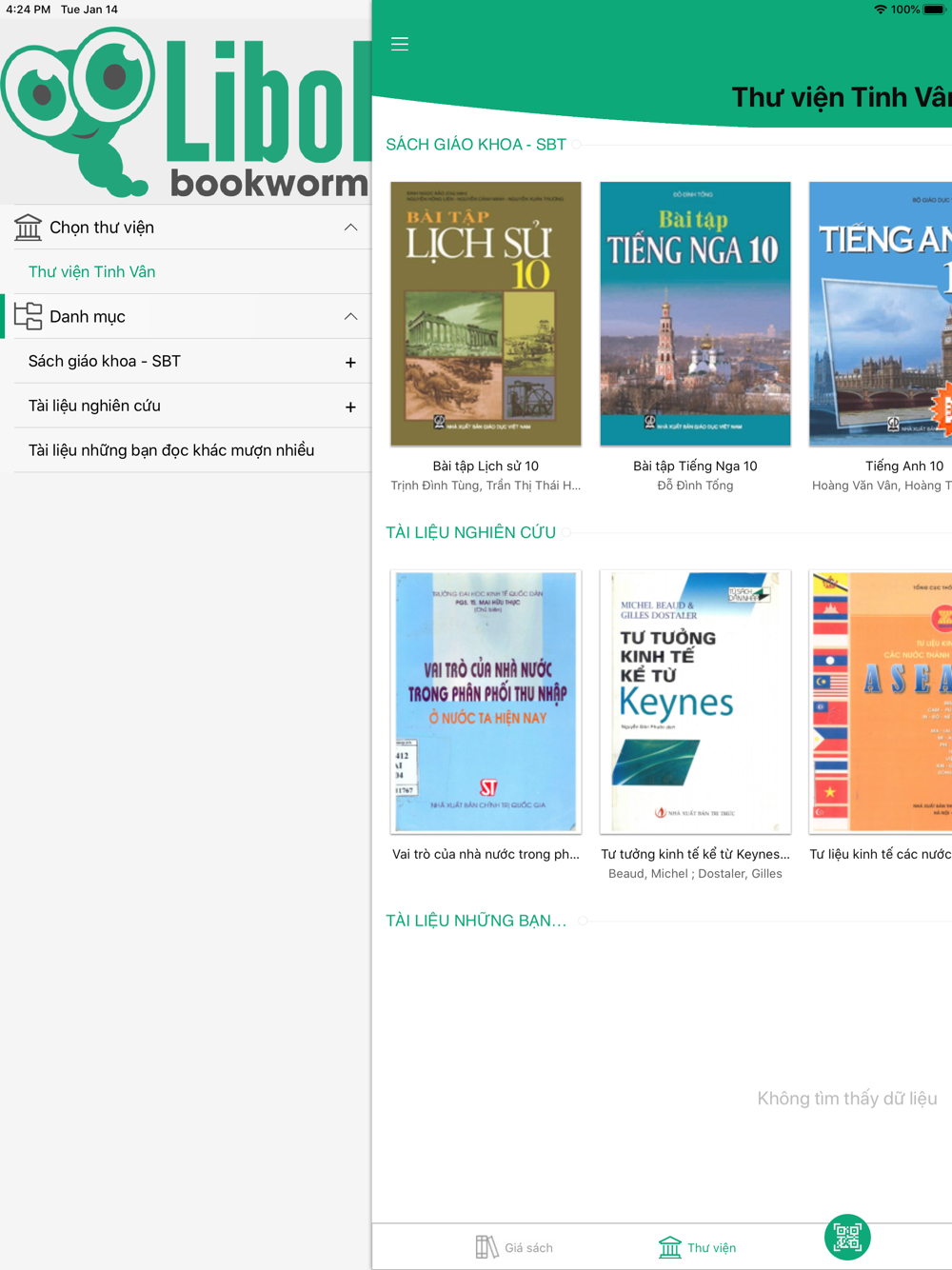
Task: Click author text Đỗ Đình Tống
Action: pos(695,486)
